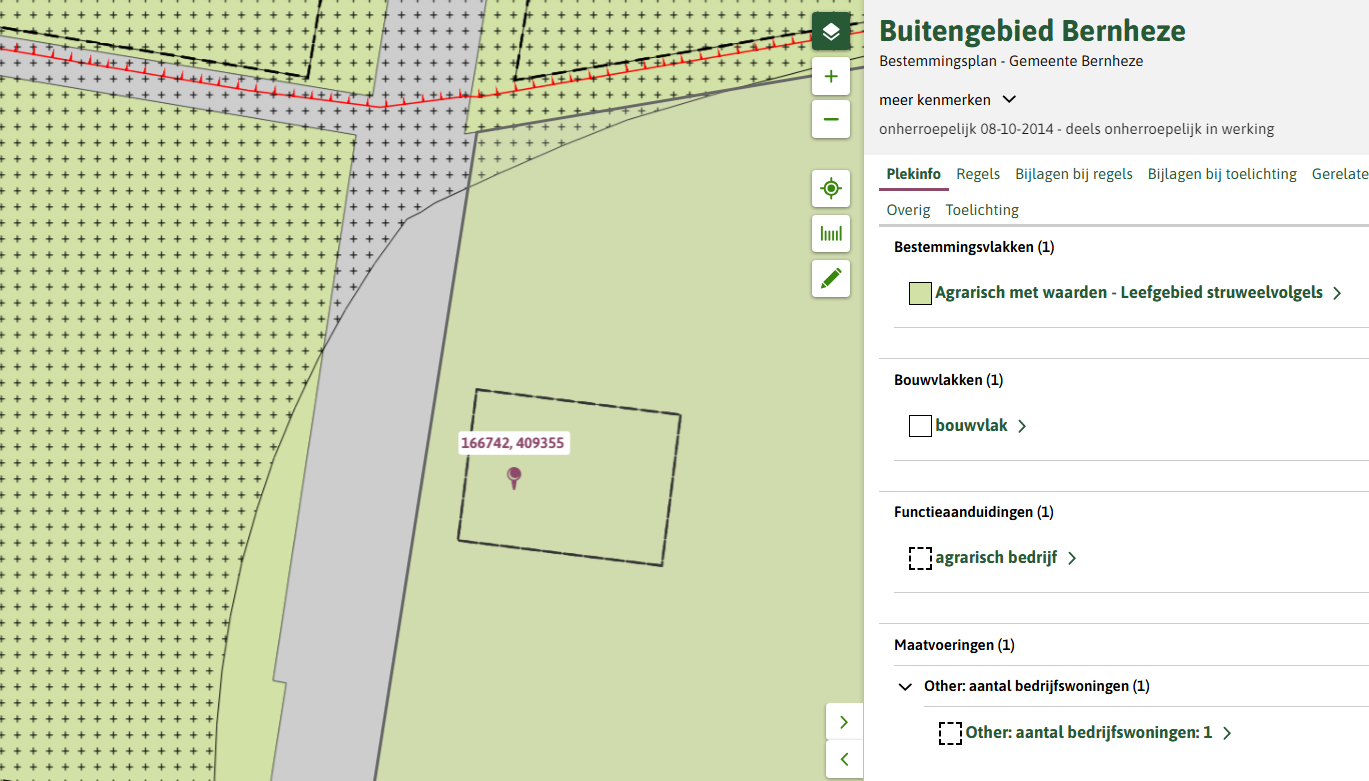Image resolution: width=1369 pixels, height=781 pixels.
Task: Click the Bestemmingsplan - Gemeente Bernheze subtitle
Action: (1011, 61)
